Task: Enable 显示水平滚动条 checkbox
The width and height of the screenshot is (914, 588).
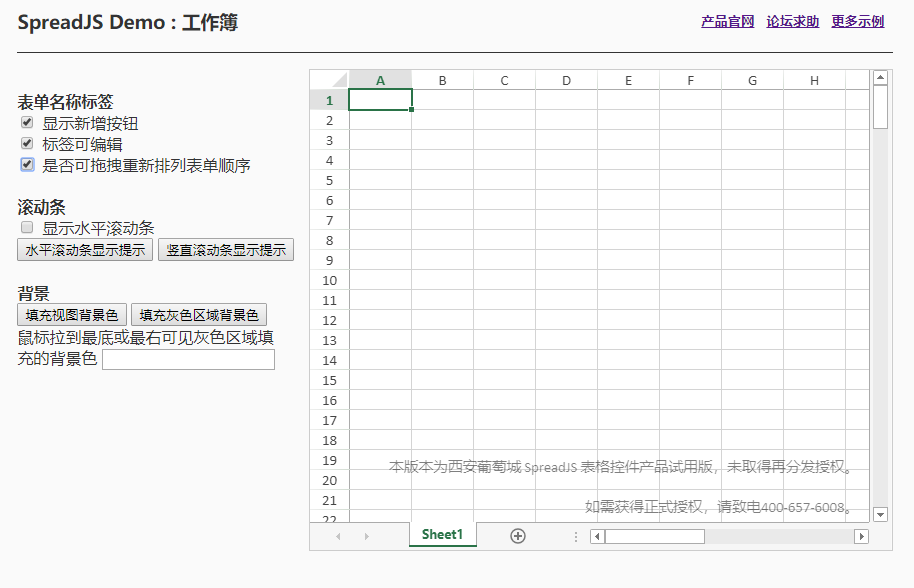Action: pos(26,227)
